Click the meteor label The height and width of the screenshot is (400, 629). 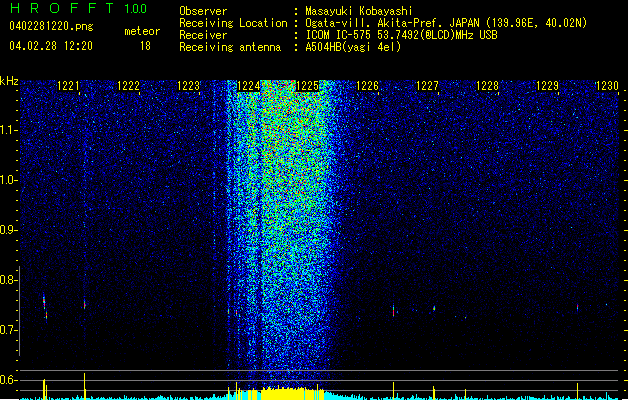click(142, 31)
